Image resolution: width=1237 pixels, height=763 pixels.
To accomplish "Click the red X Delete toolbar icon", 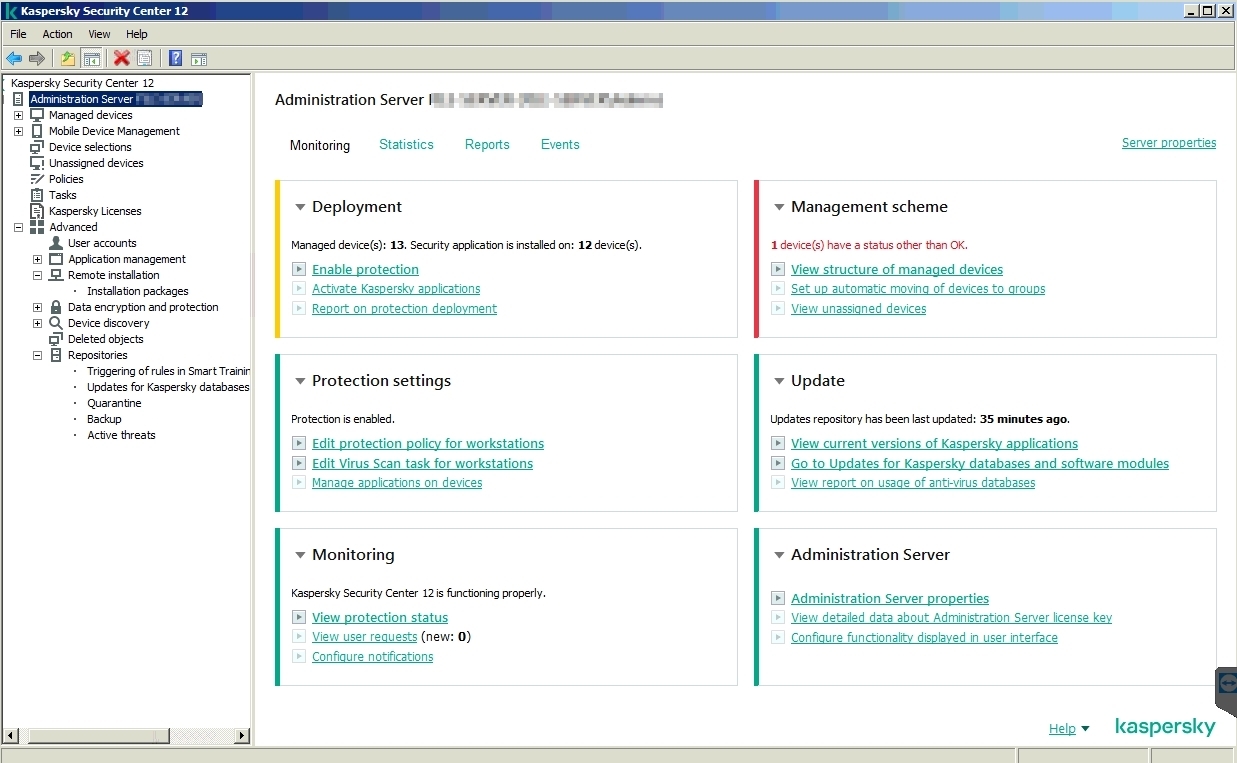I will [122, 59].
